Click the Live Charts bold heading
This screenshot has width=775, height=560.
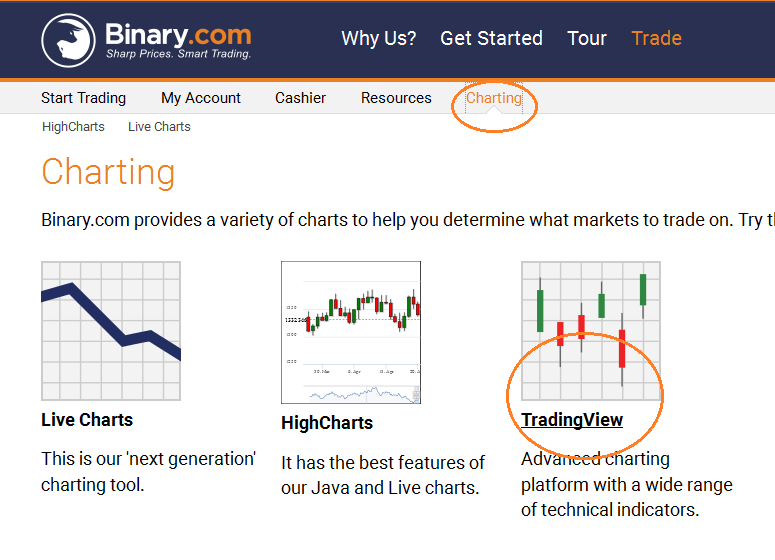pos(87,420)
